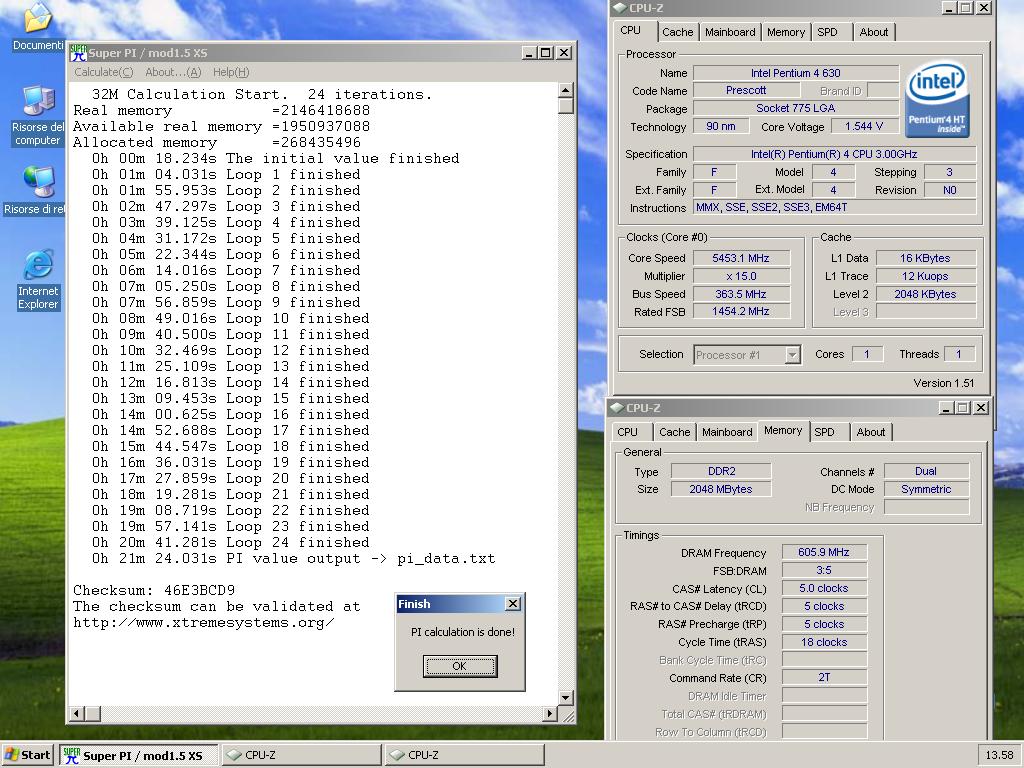The image size is (1024, 768).
Task: Select About tab in lower CPU-Z window
Action: point(871,432)
